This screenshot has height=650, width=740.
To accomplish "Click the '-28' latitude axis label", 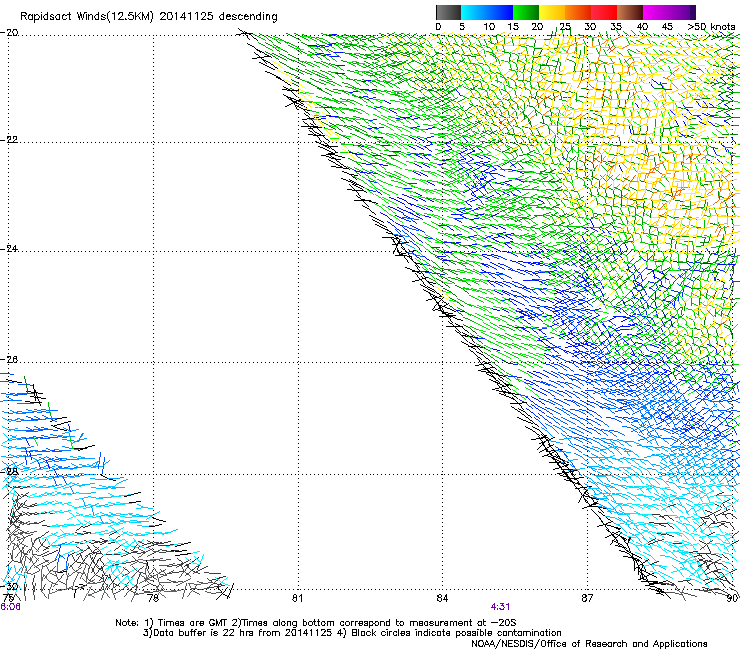I will click(x=9, y=471).
